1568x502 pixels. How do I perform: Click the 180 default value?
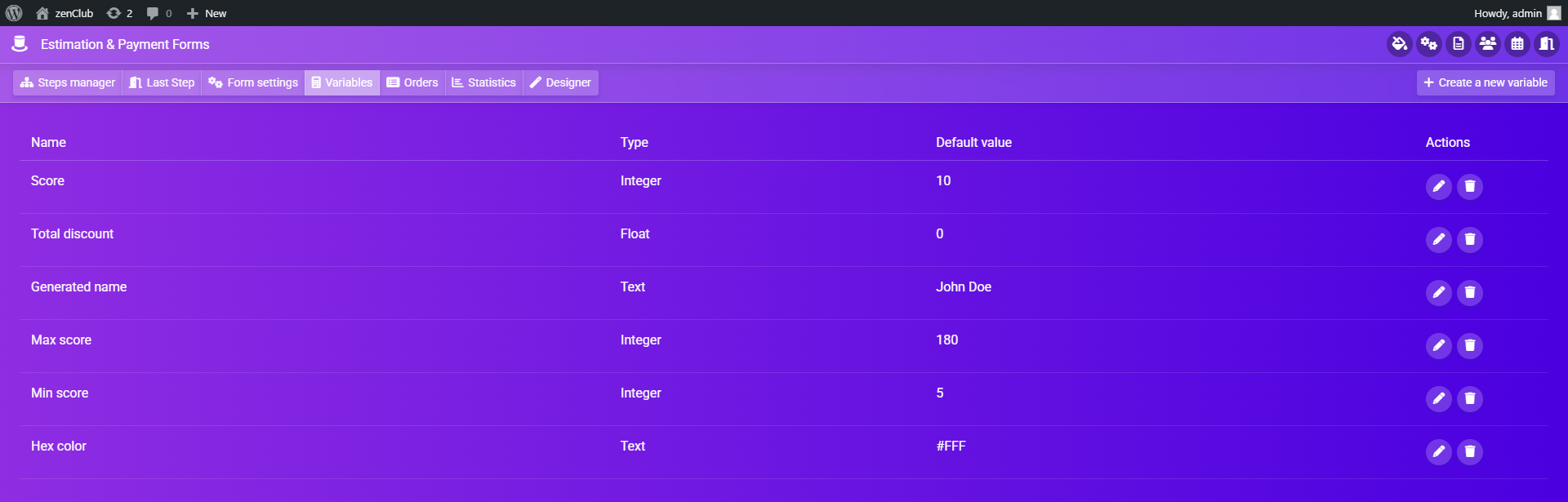pos(947,340)
